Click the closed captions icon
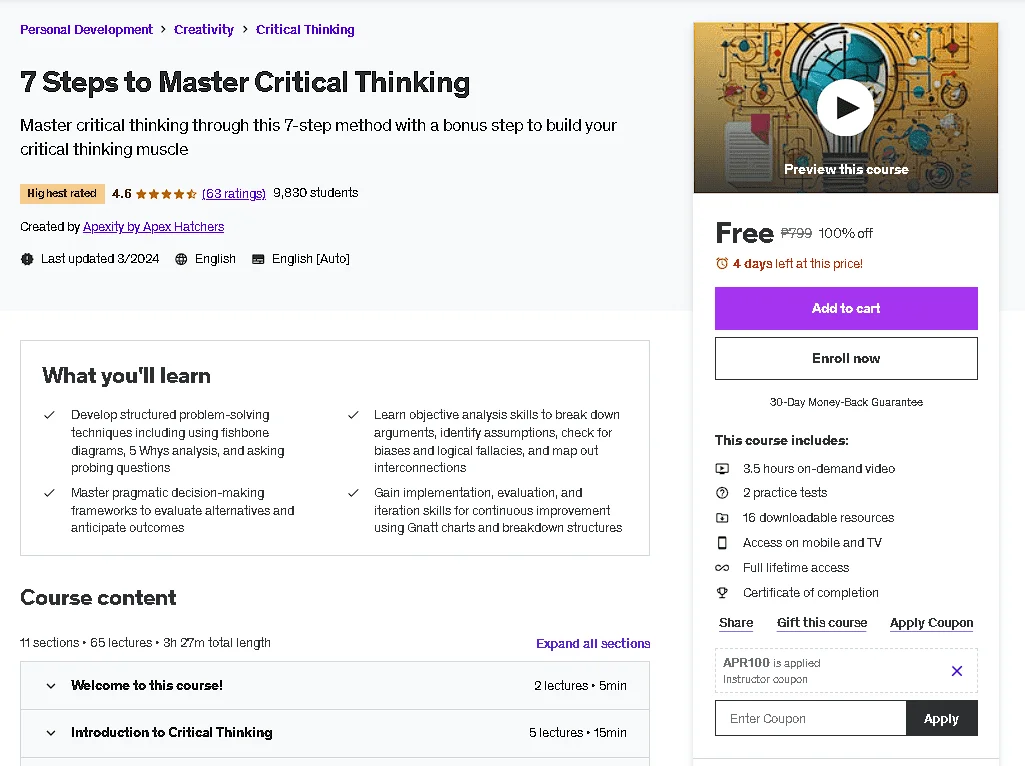 (258, 259)
